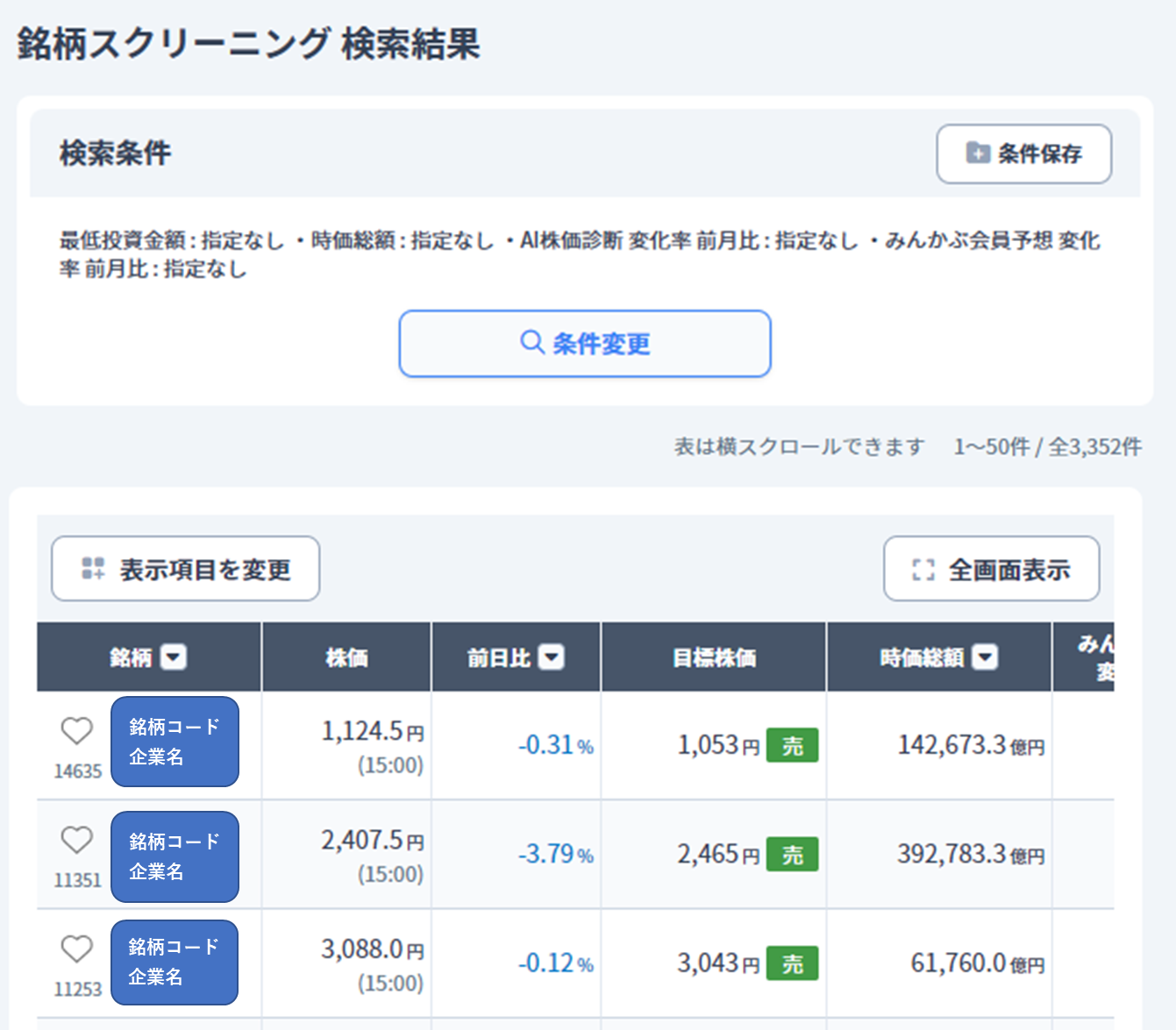Favorite the stock with heart count 14635
Image resolution: width=1176 pixels, height=1030 pixels.
click(77, 730)
